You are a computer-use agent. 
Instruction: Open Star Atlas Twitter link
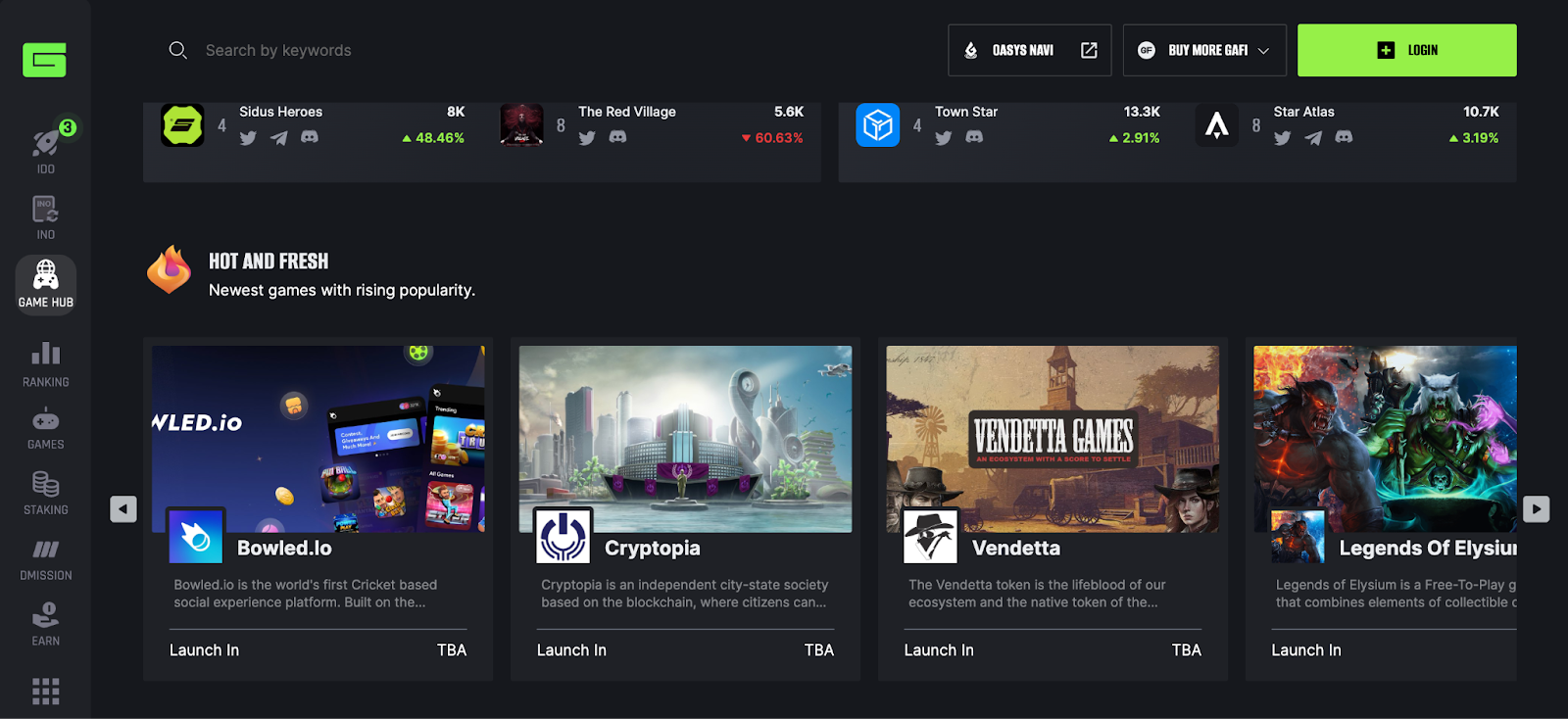coord(1283,138)
